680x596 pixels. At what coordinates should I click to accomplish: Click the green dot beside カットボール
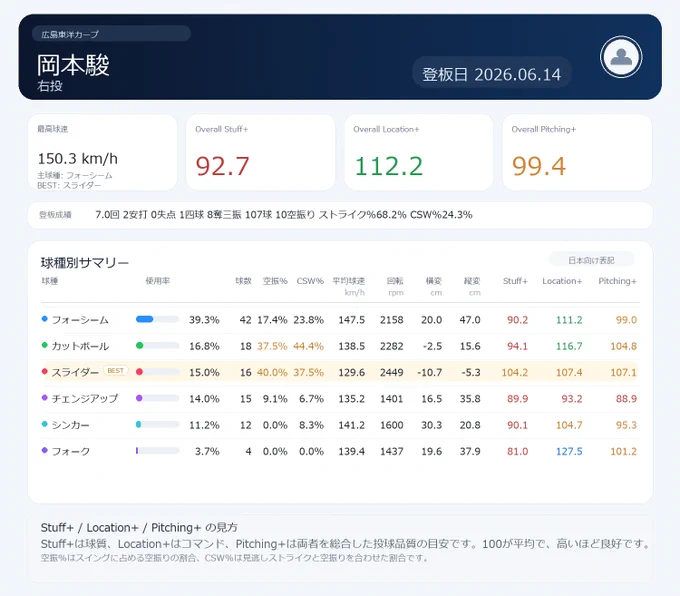[x=44, y=345]
